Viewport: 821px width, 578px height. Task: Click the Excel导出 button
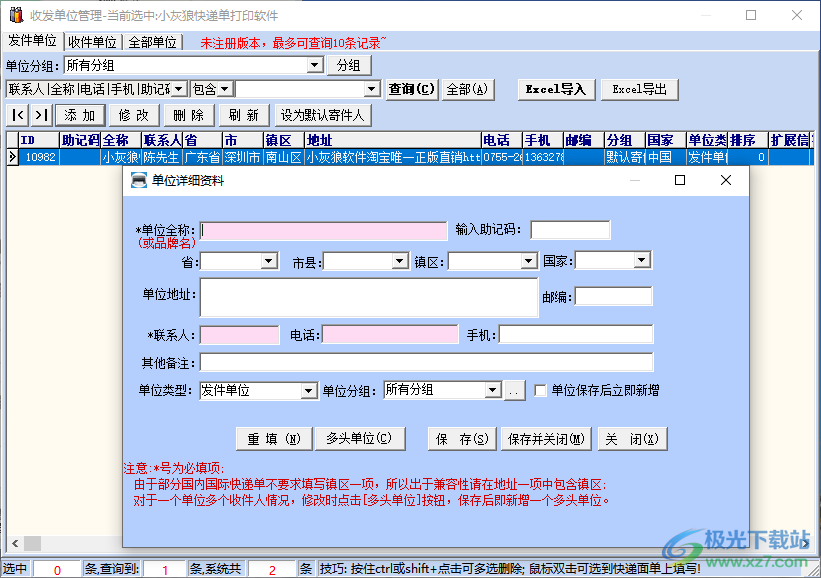click(x=639, y=90)
